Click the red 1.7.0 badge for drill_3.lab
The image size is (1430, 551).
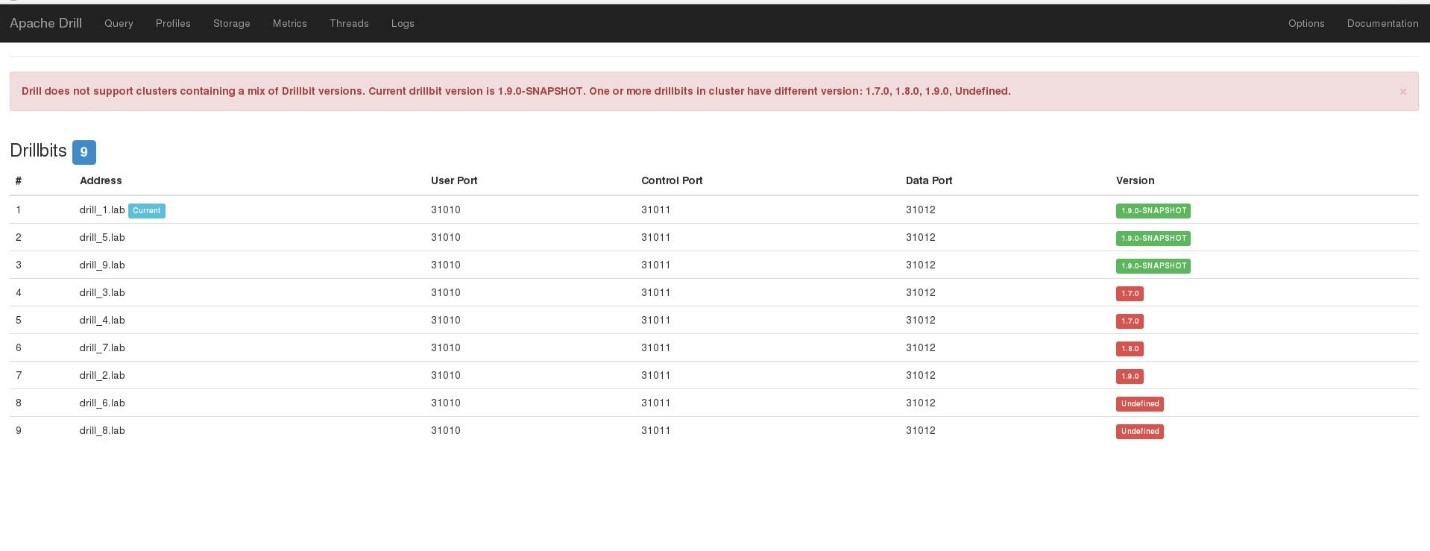pos(1129,293)
